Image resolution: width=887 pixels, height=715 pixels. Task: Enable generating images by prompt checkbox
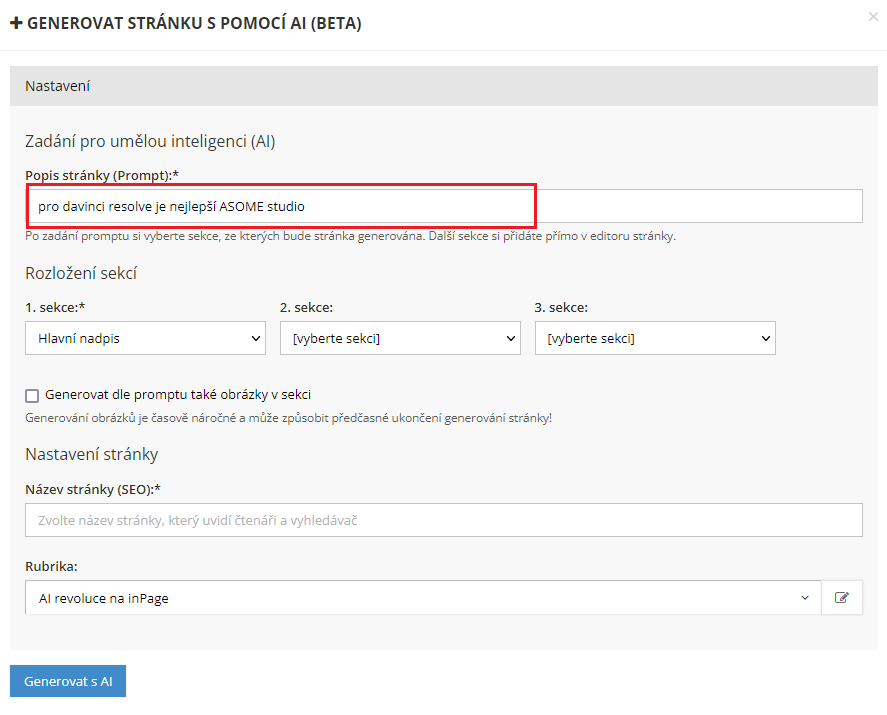click(32, 395)
